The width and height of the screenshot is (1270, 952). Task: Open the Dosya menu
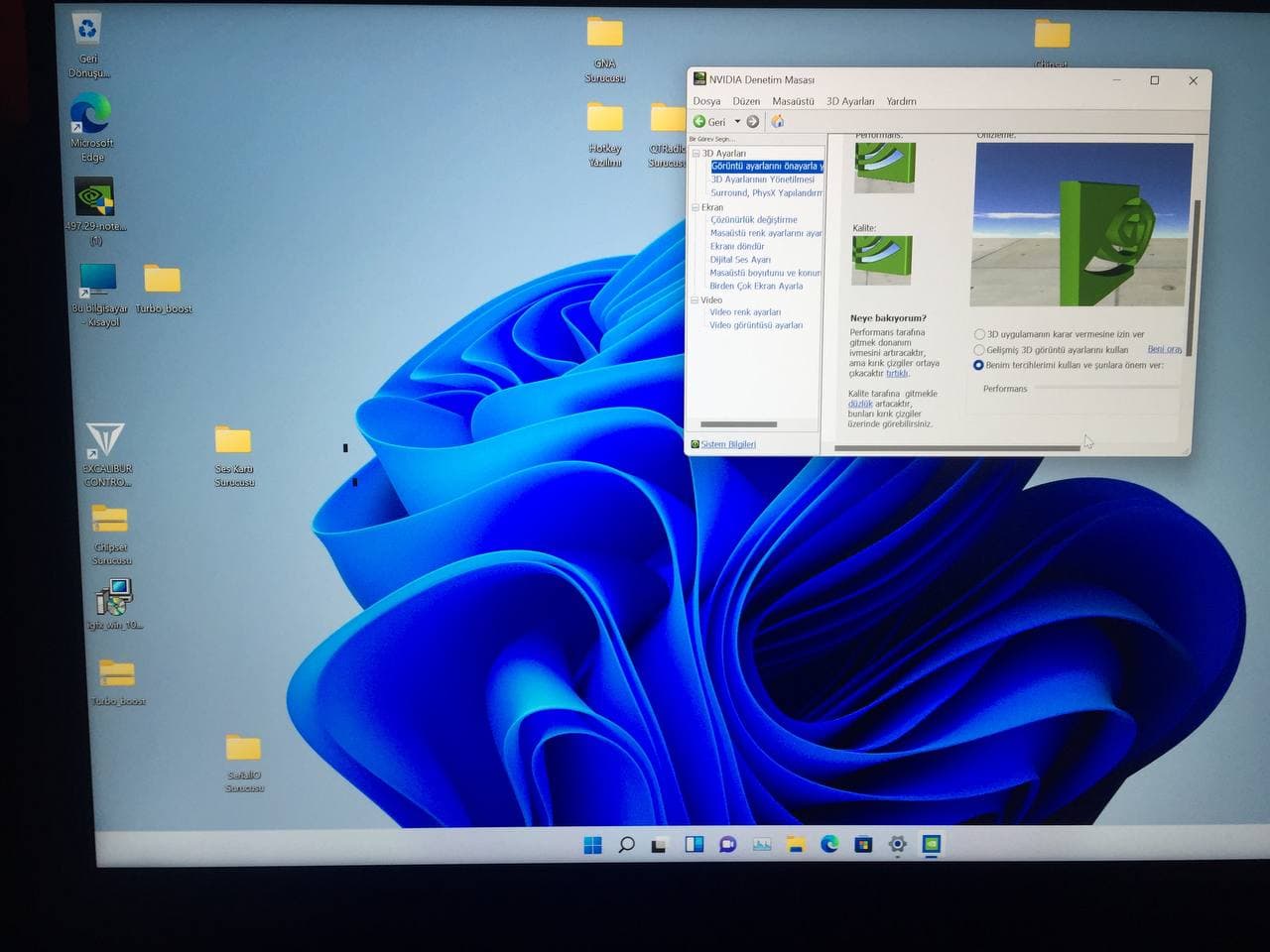(706, 101)
